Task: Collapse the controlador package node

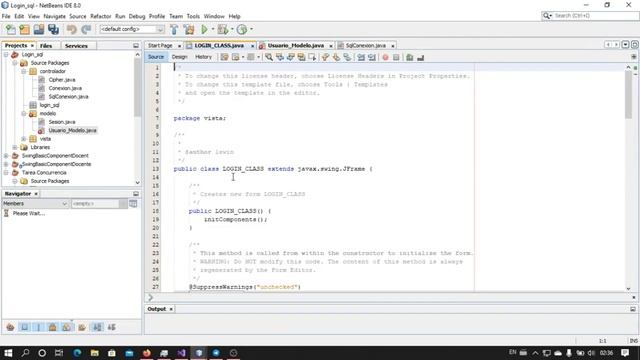Action: pyautogui.click(x=24, y=71)
